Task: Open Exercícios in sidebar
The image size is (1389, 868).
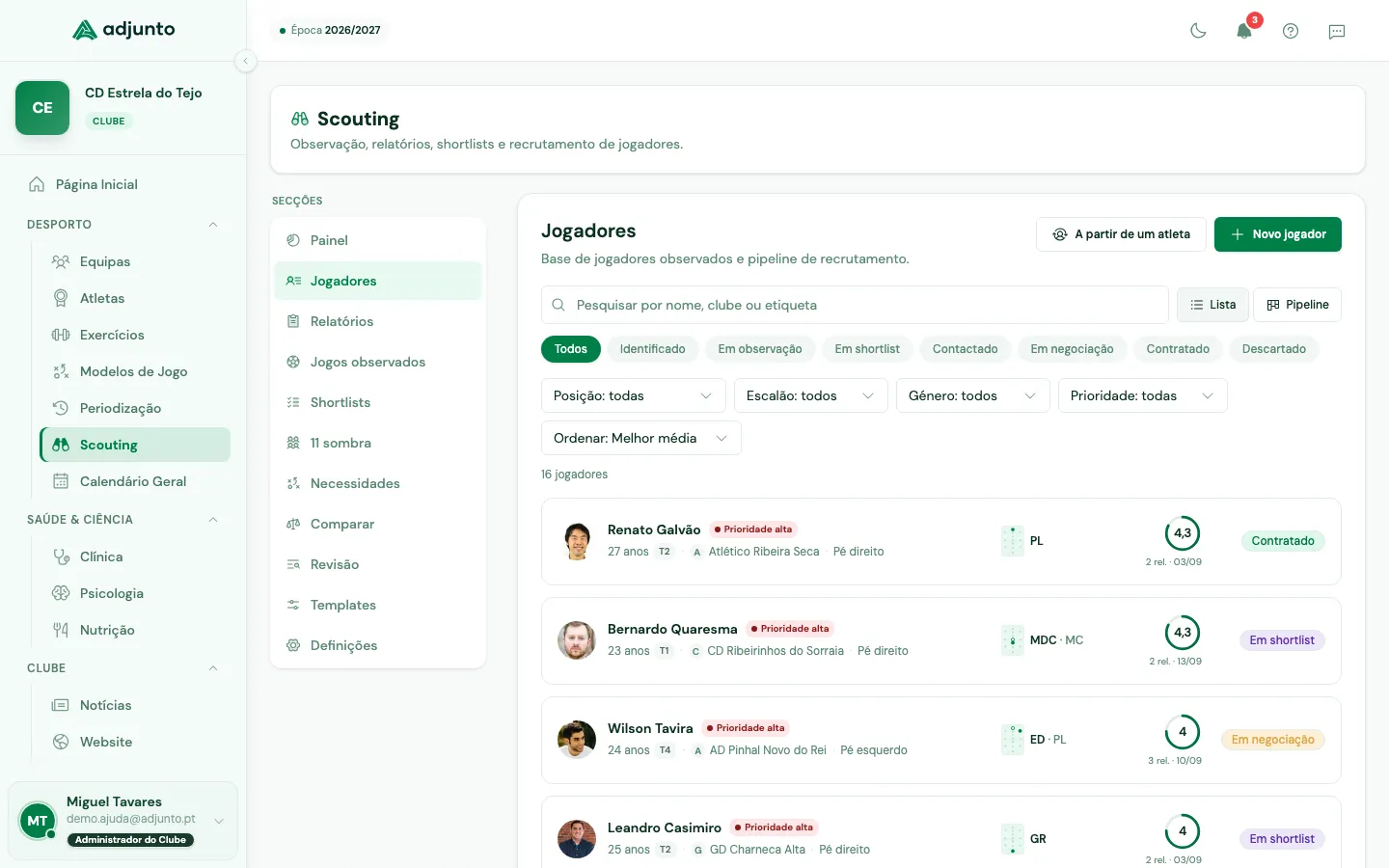Action: 135,335
